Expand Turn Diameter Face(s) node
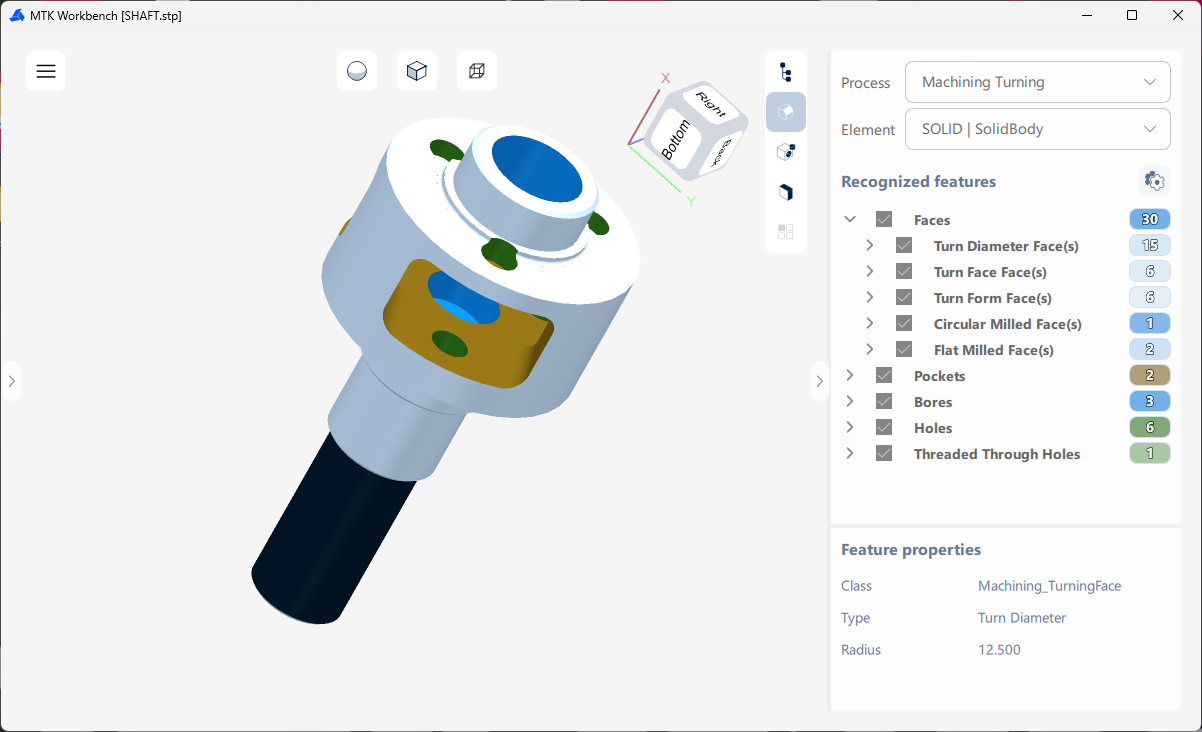Image resolution: width=1202 pixels, height=732 pixels. click(870, 245)
